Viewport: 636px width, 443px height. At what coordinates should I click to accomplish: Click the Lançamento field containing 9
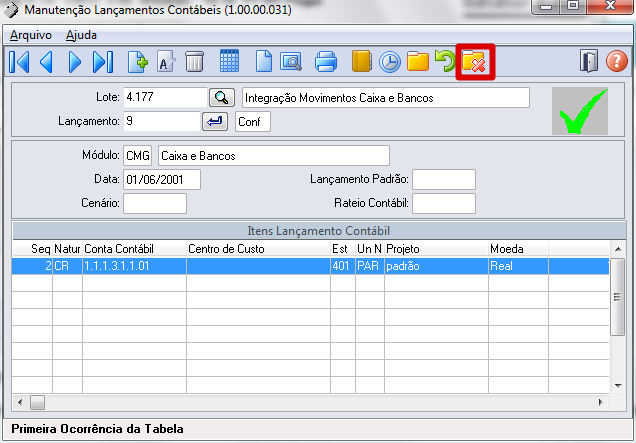(x=161, y=121)
